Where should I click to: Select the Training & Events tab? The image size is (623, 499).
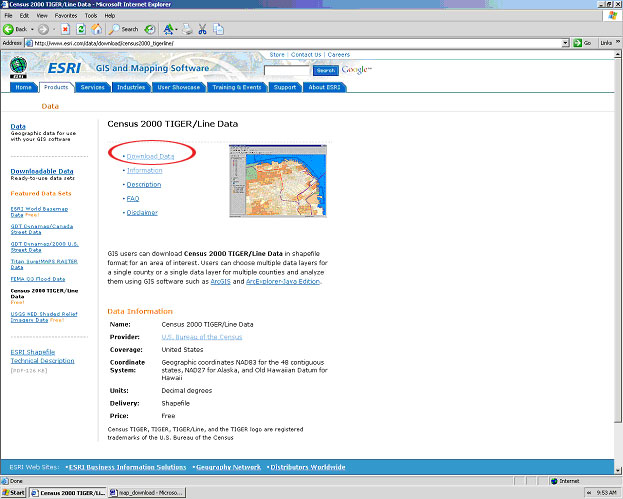click(237, 87)
